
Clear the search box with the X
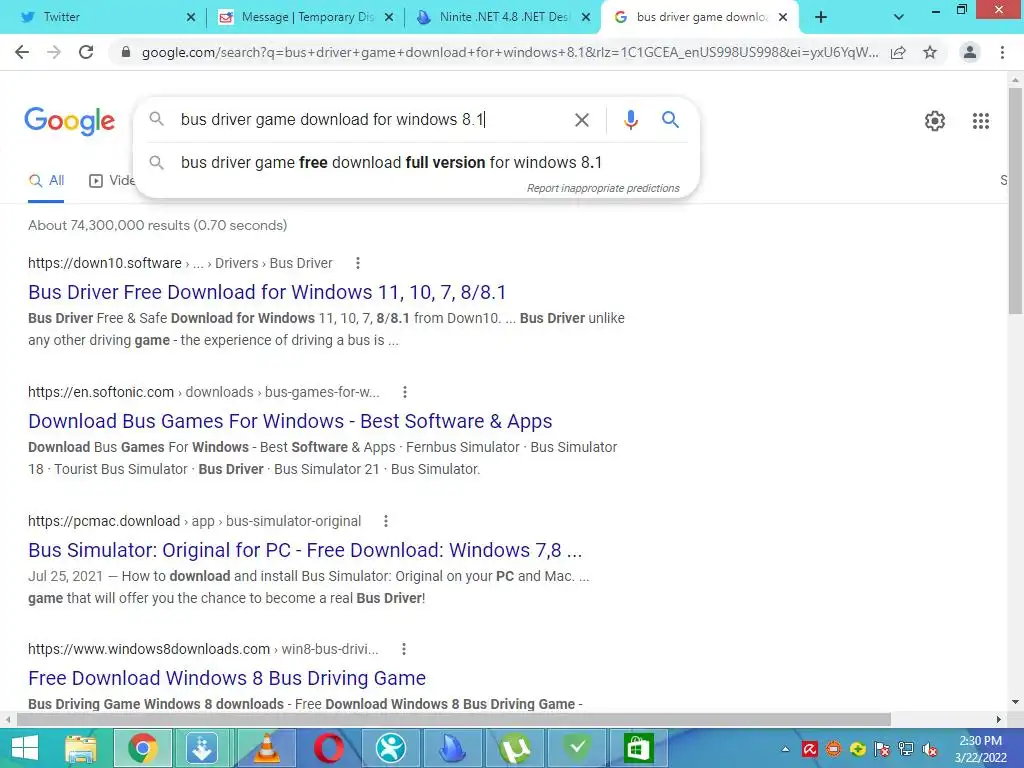(582, 120)
